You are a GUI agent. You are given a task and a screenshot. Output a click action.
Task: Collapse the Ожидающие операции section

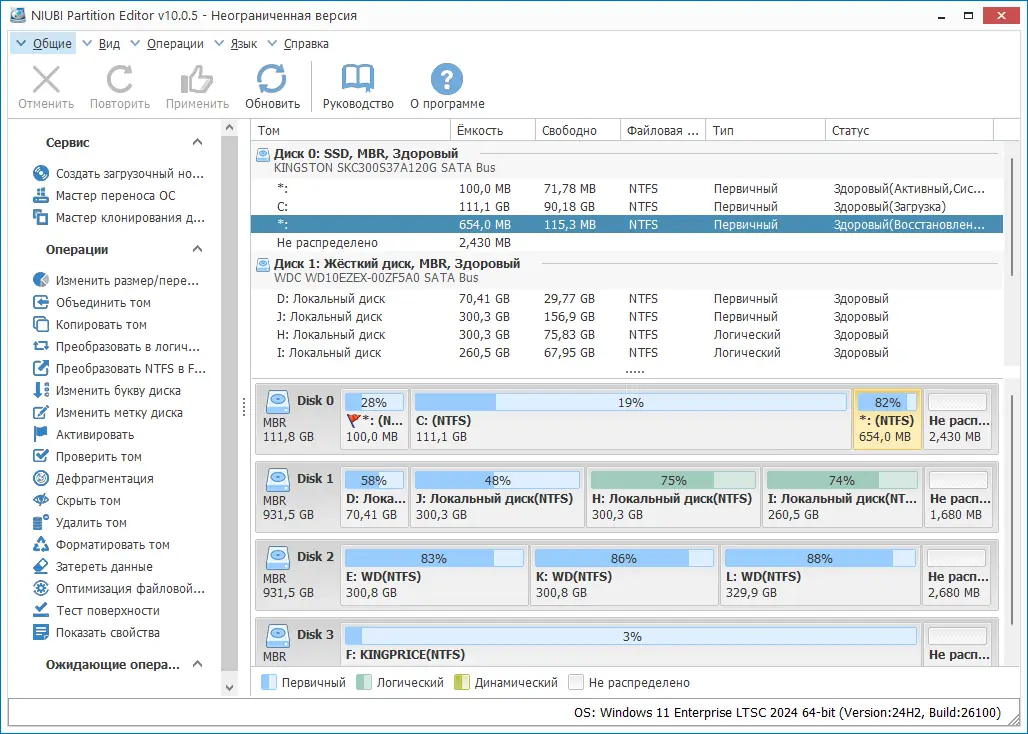[198, 664]
